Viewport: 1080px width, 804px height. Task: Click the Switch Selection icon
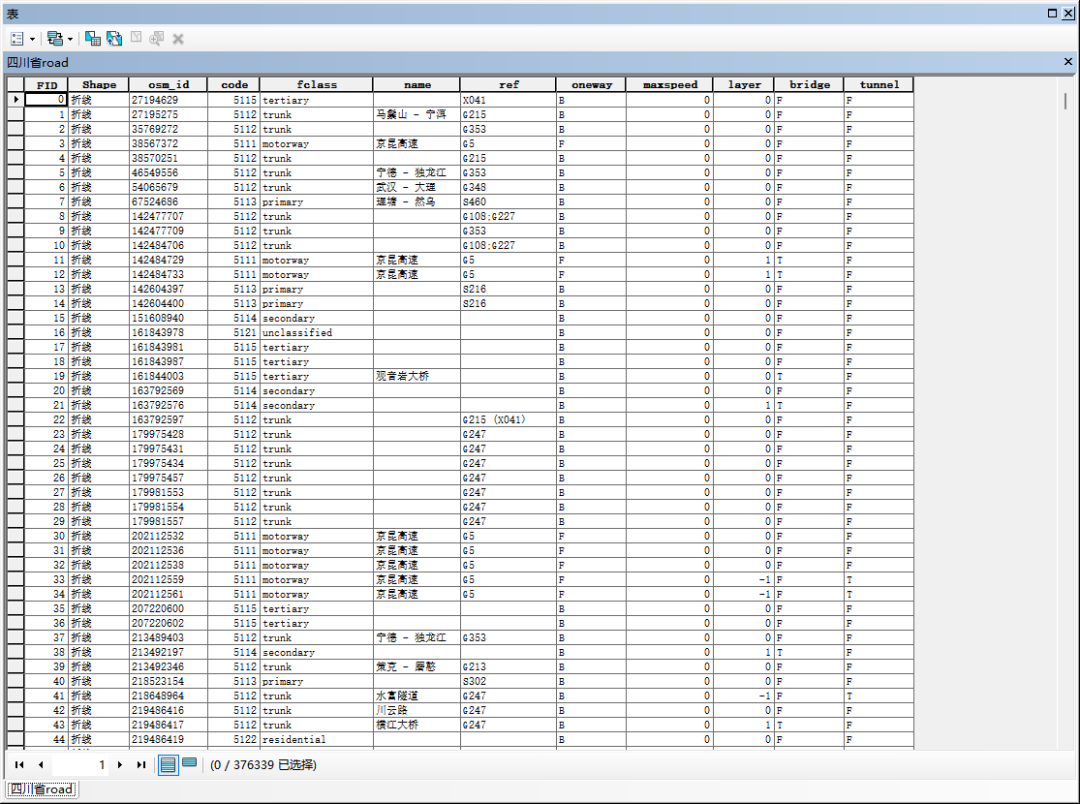[x=114, y=39]
